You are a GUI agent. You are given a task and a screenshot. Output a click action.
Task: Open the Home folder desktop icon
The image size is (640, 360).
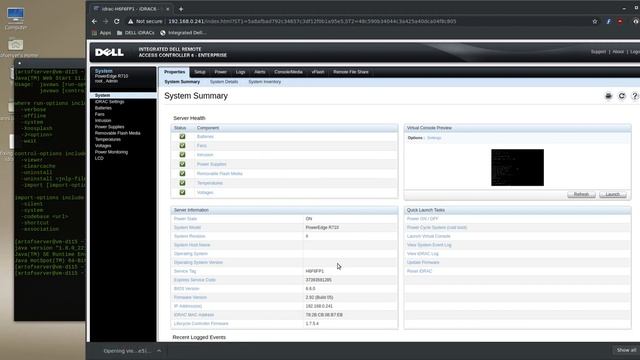point(16,48)
